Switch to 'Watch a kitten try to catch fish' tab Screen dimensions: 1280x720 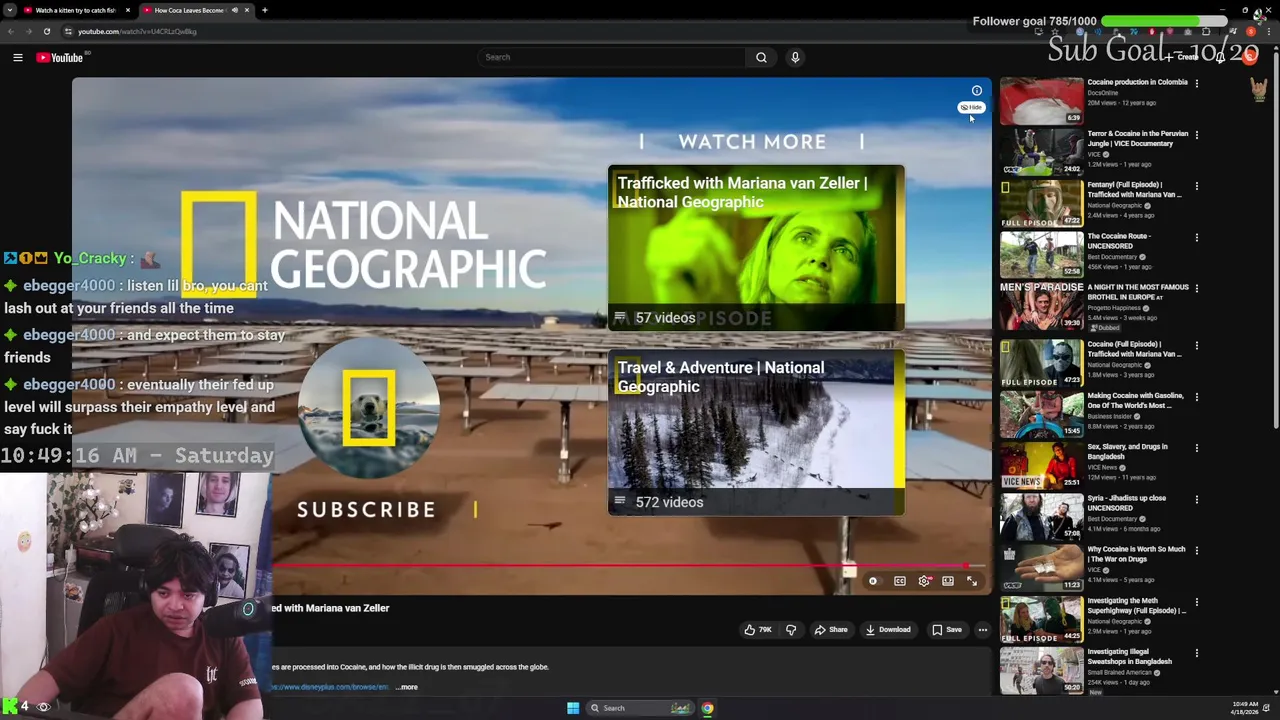pos(76,10)
